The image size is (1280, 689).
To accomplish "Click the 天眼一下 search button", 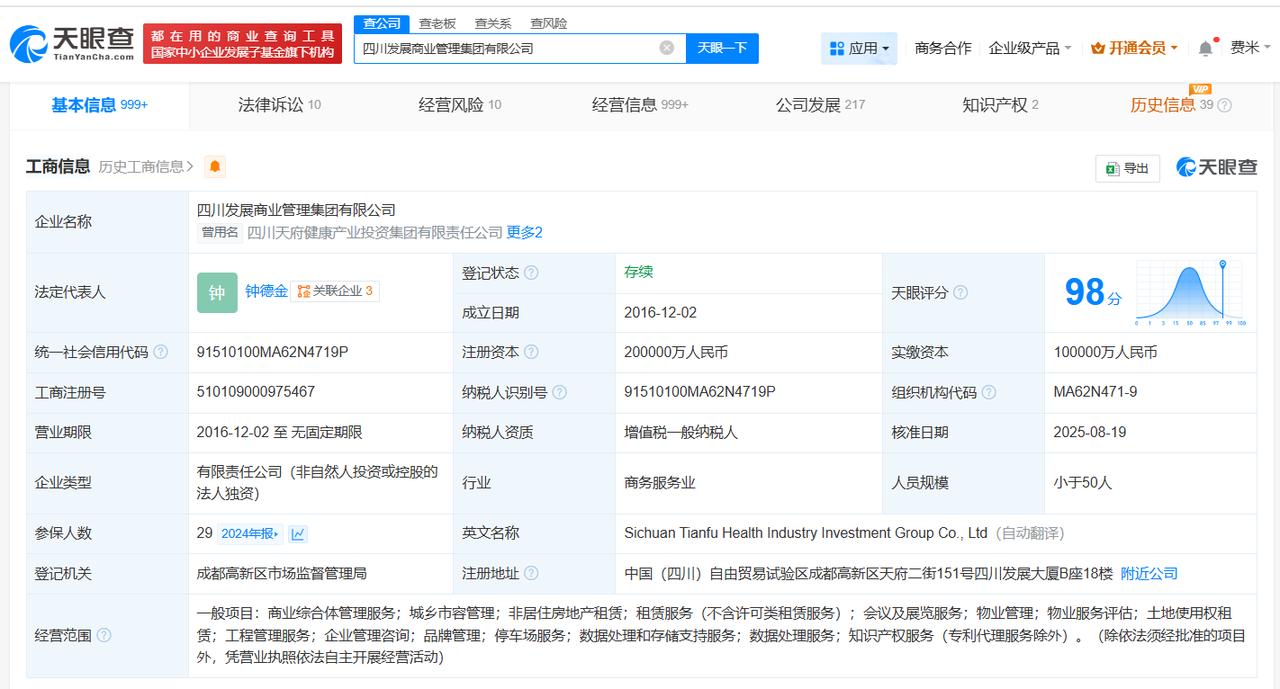I will point(722,48).
